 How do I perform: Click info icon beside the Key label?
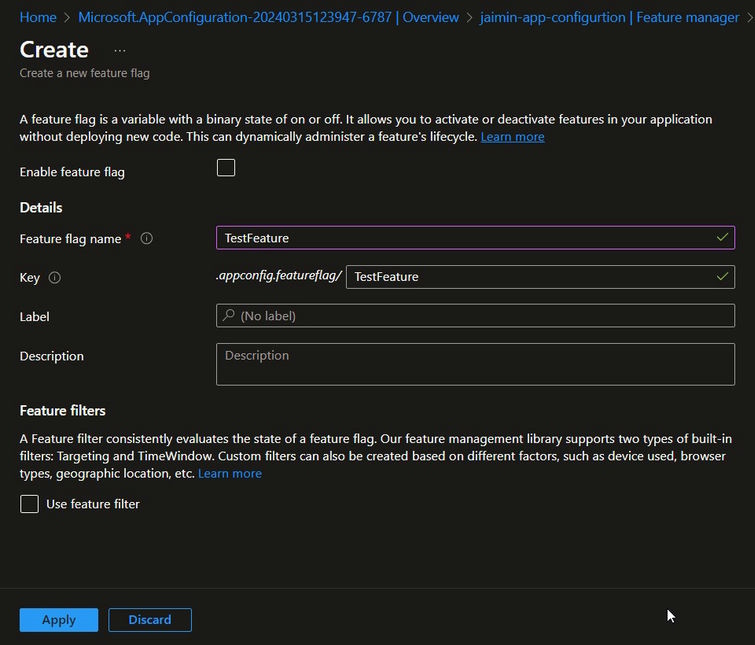pyautogui.click(x=55, y=277)
